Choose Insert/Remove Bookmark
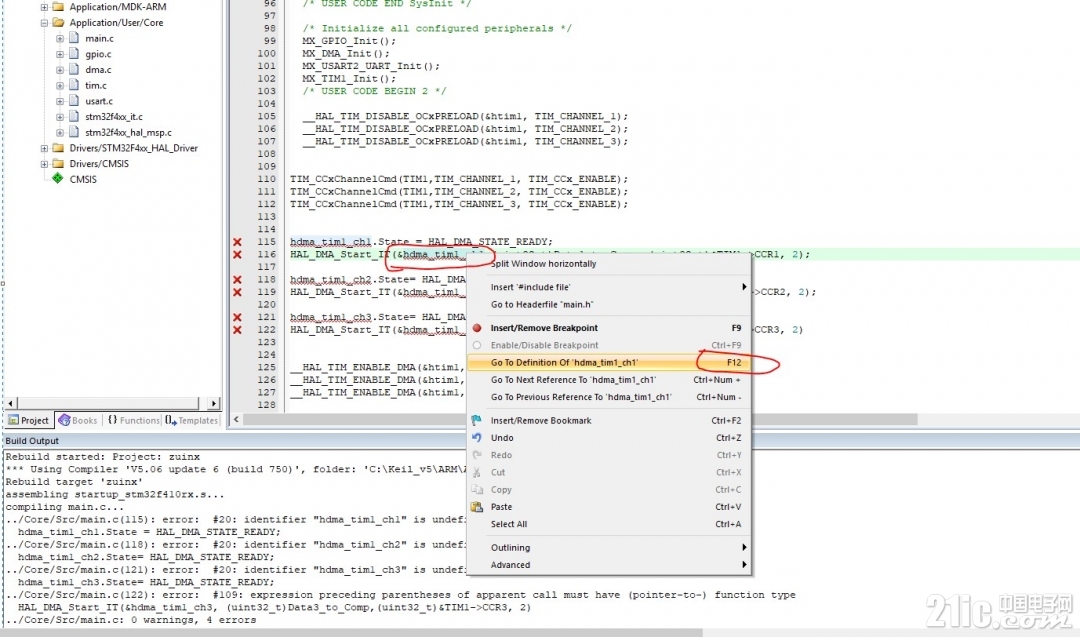The image size is (1080, 637). (x=609, y=420)
